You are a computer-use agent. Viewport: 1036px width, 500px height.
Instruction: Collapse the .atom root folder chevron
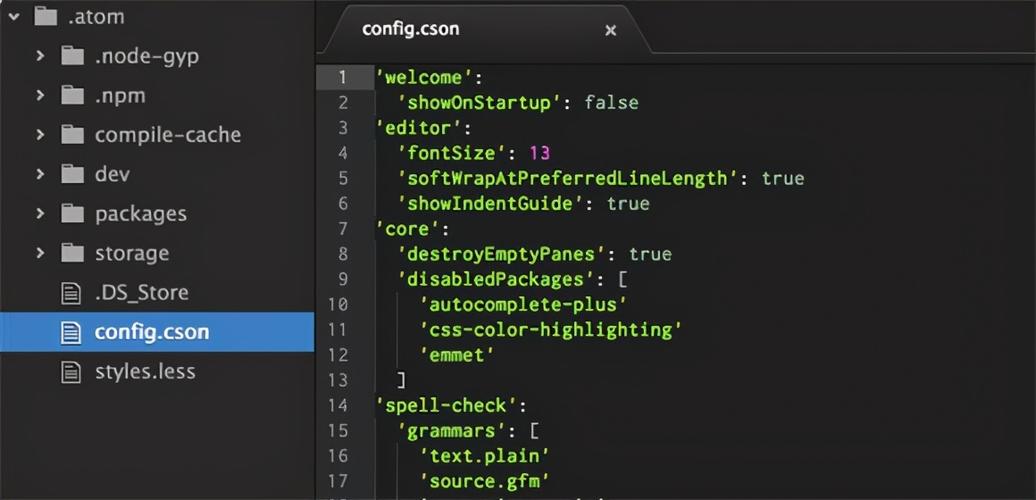[14, 17]
